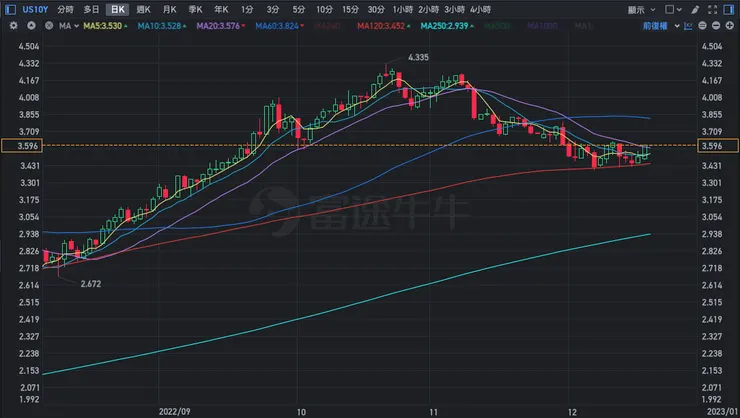
Task: Choose the 10分 ten-minute interval
Action: coord(324,9)
